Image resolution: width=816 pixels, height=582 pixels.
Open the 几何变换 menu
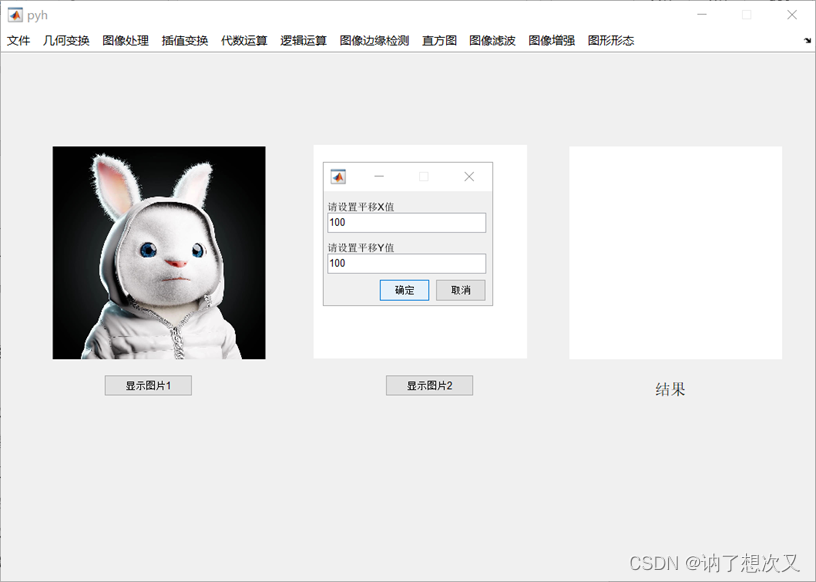tap(66, 41)
